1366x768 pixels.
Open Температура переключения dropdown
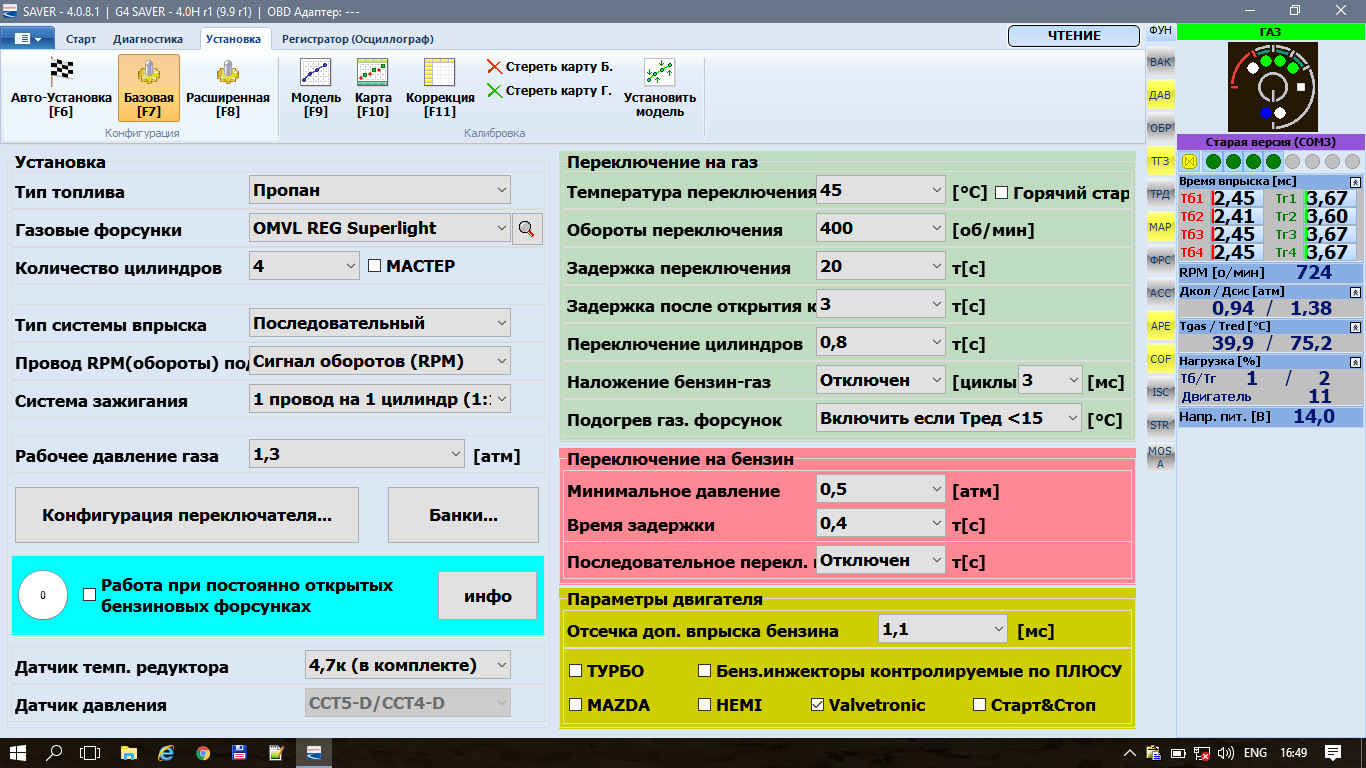coord(881,190)
